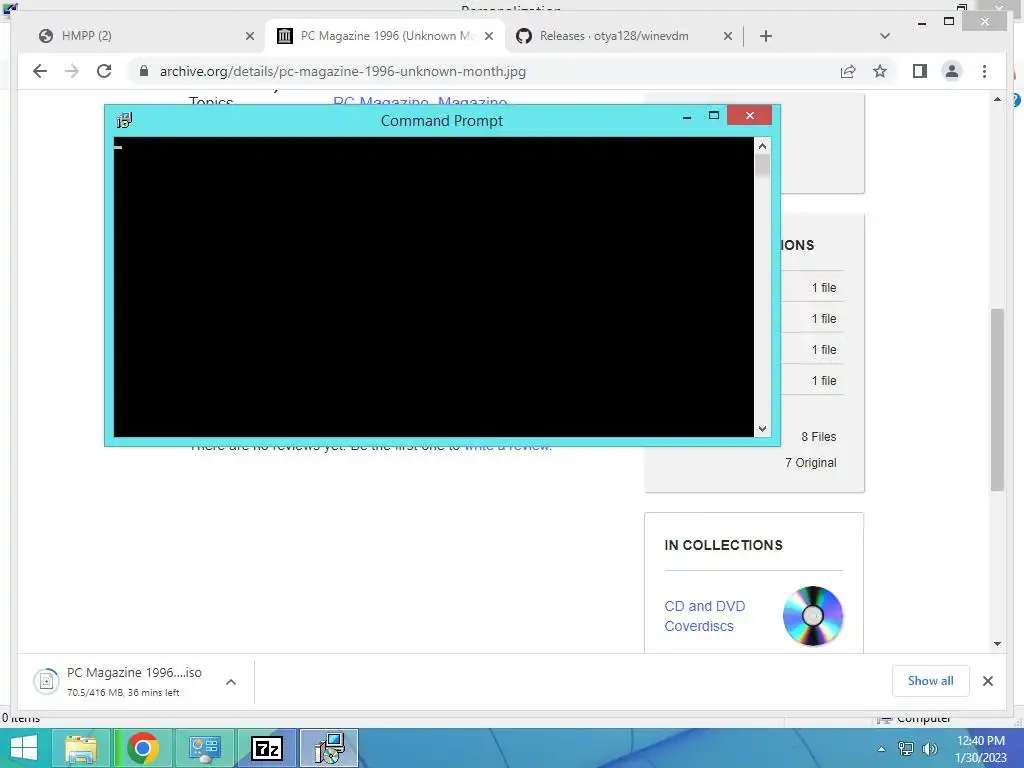Viewport: 1024px width, 768px height.
Task: View site lock icon info
Action: 144,71
